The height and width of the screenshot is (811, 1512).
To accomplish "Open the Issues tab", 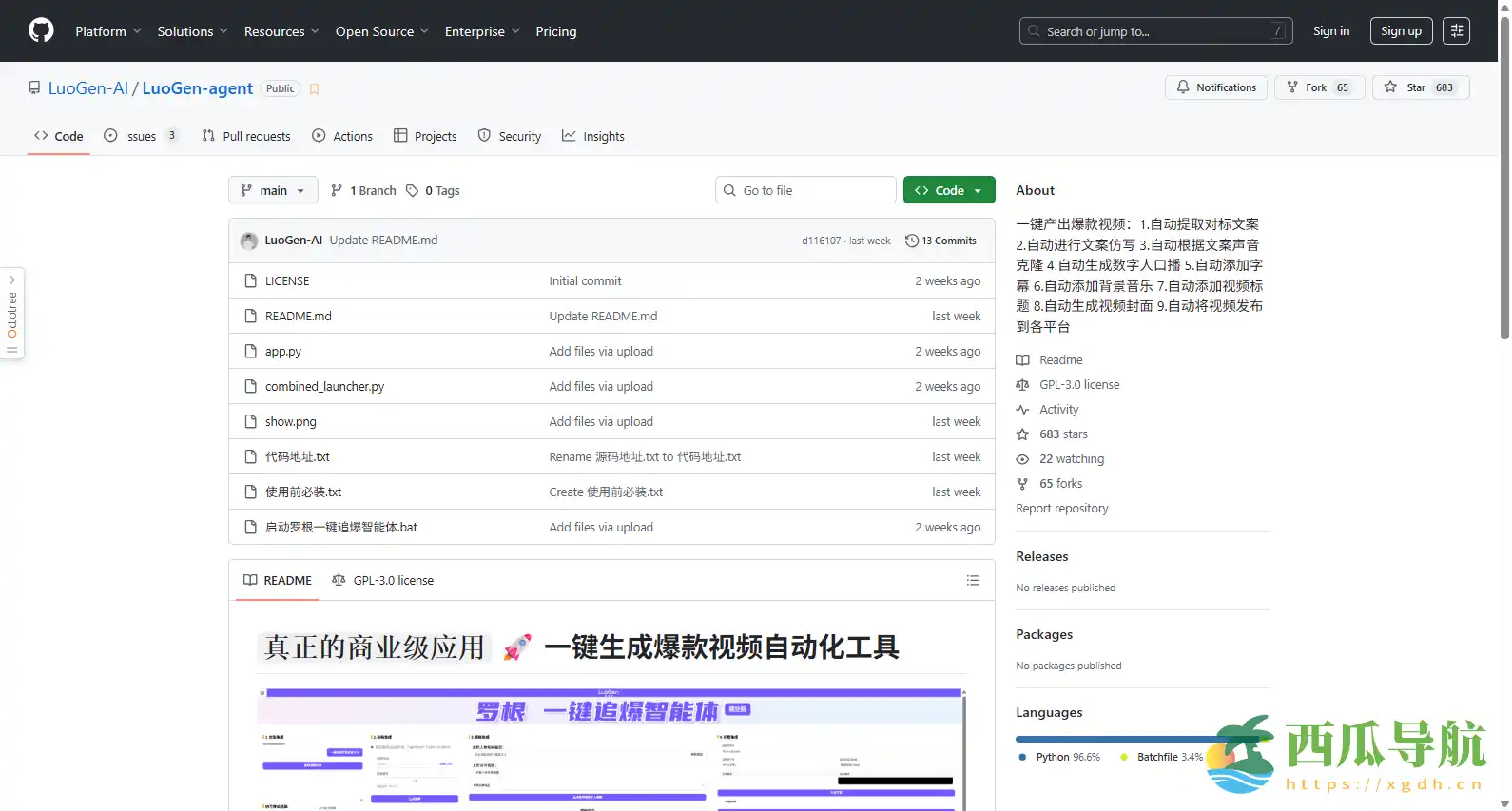I will coord(140,136).
